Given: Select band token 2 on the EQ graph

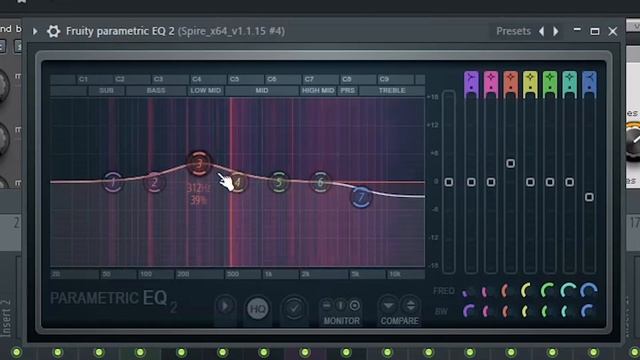Looking at the screenshot, I should click(154, 182).
